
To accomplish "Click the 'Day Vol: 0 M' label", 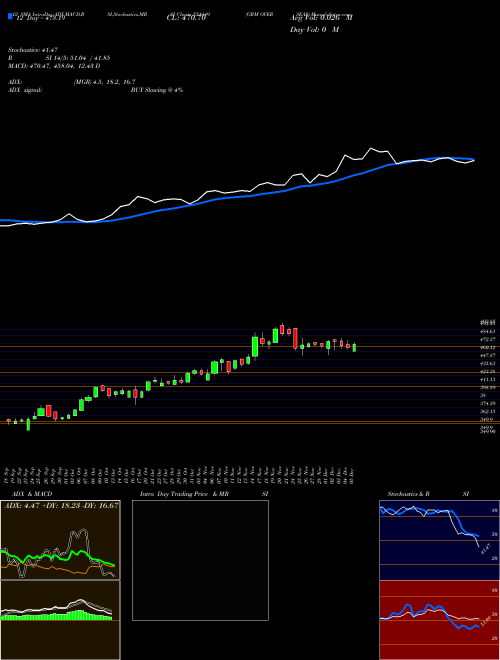I will pyautogui.click(x=314, y=30).
